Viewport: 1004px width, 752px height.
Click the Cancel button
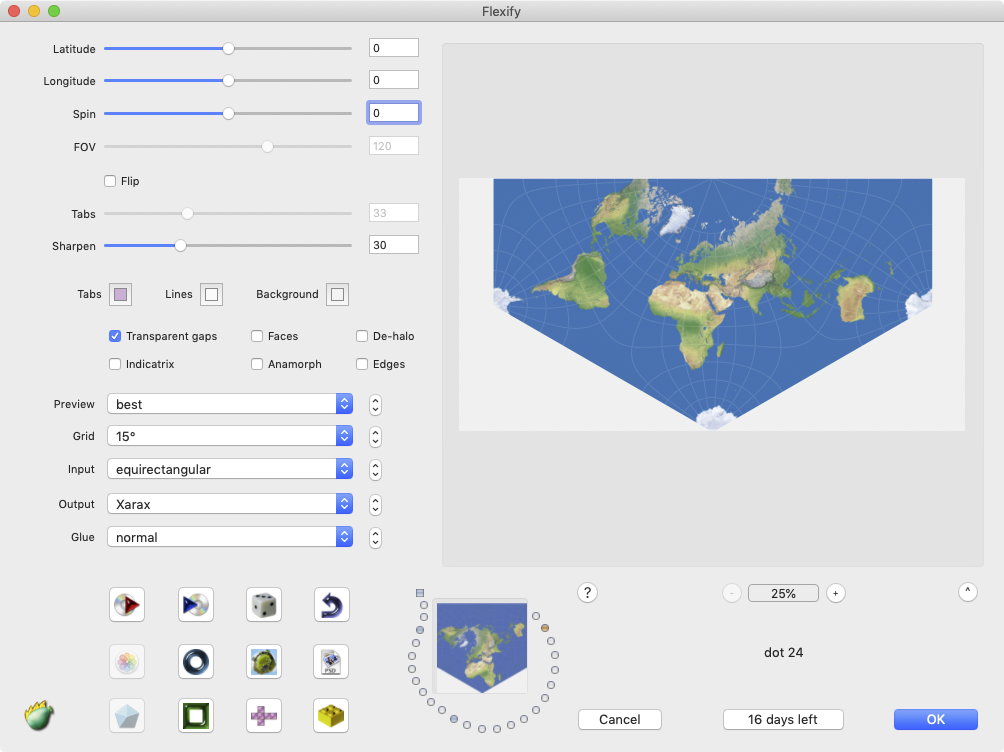pos(620,720)
